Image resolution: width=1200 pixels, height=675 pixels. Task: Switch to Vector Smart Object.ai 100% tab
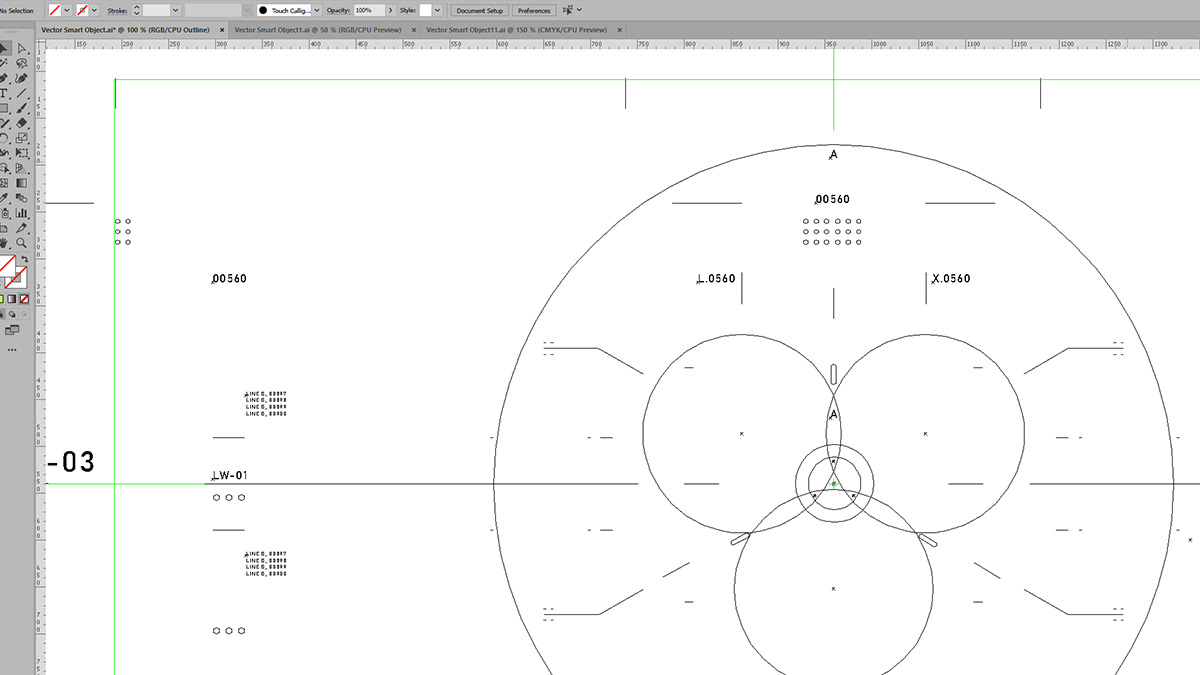pos(126,30)
